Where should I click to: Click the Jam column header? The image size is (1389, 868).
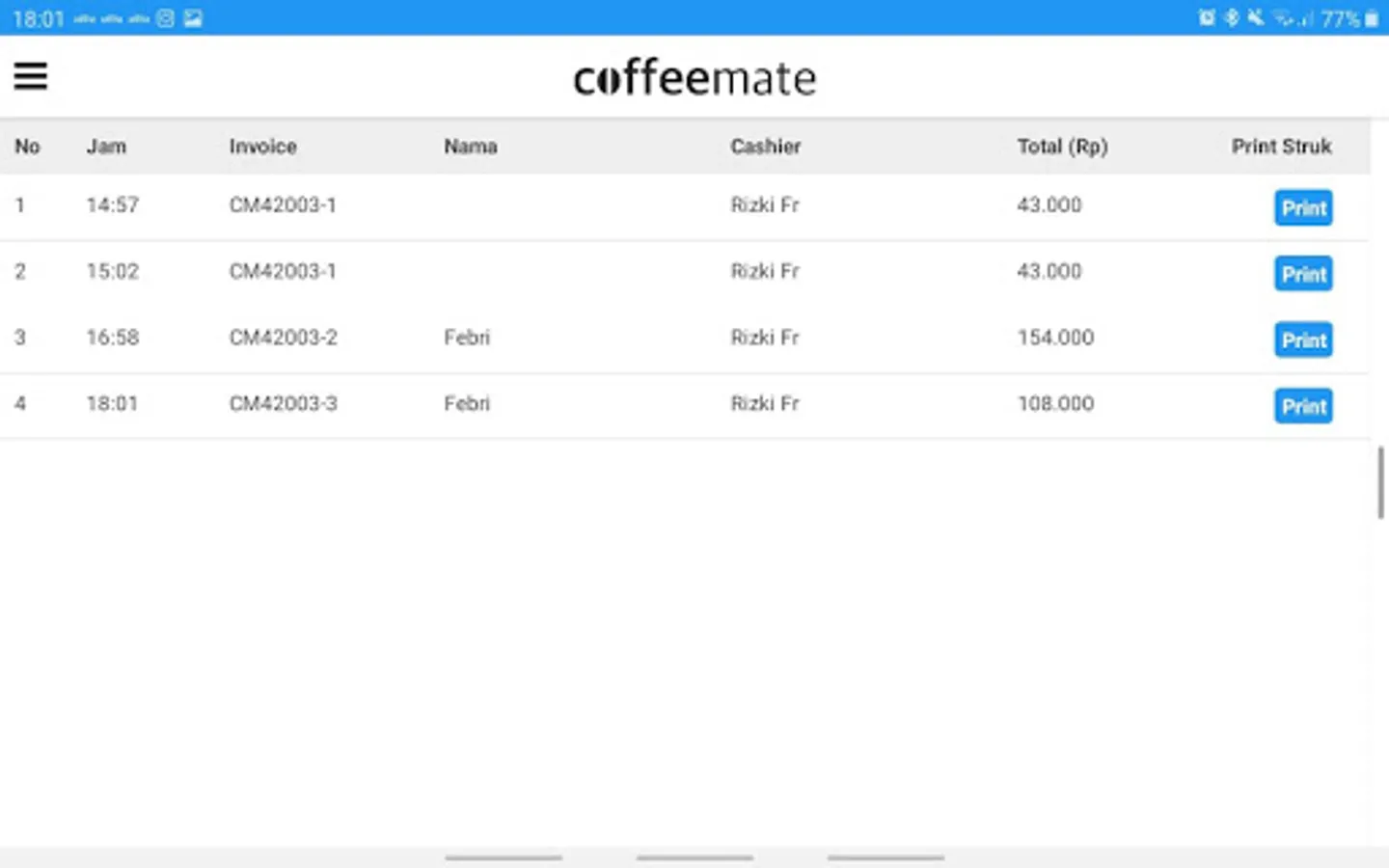click(x=106, y=147)
